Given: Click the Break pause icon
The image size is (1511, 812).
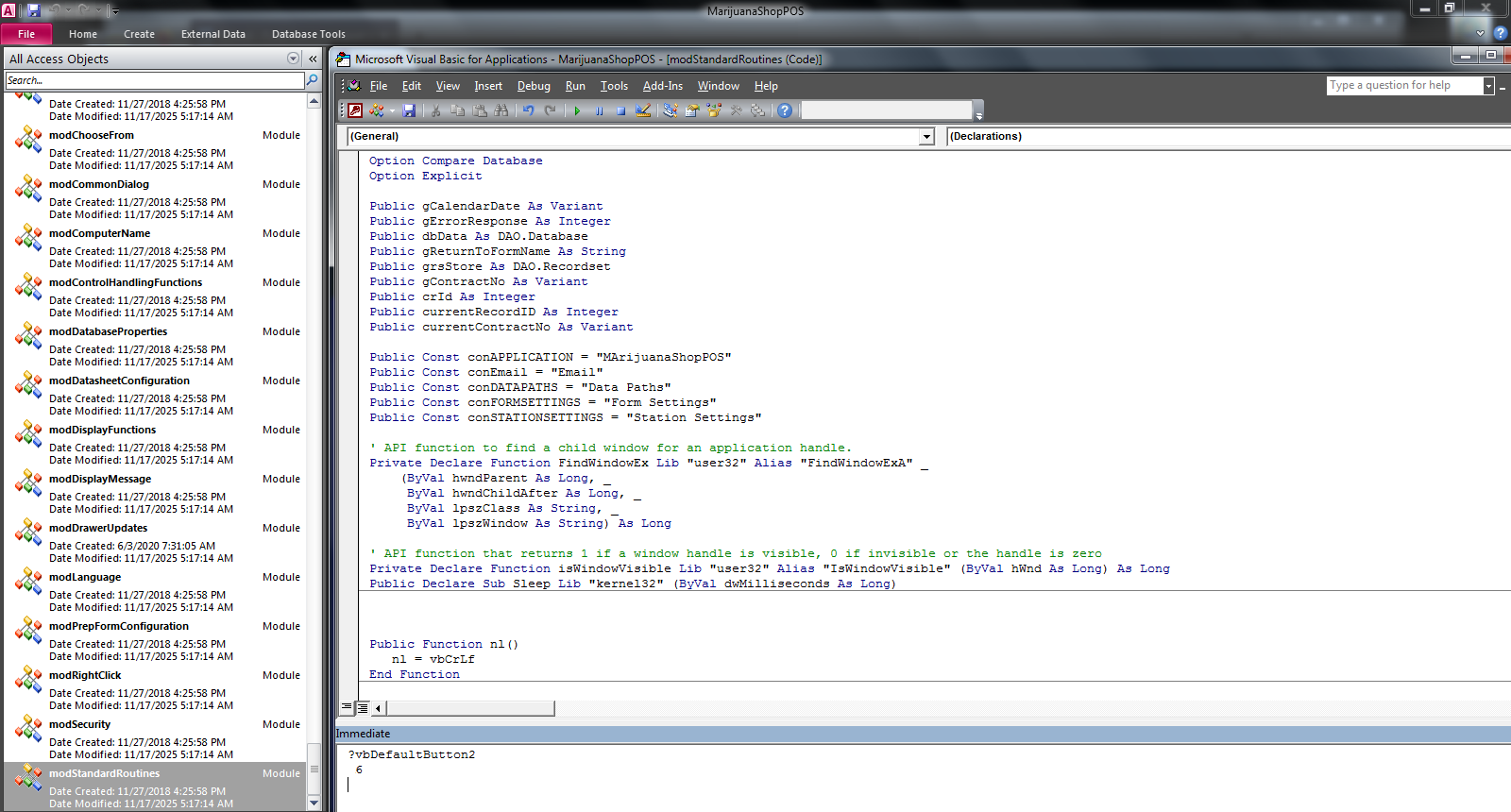Looking at the screenshot, I should pyautogui.click(x=599, y=110).
